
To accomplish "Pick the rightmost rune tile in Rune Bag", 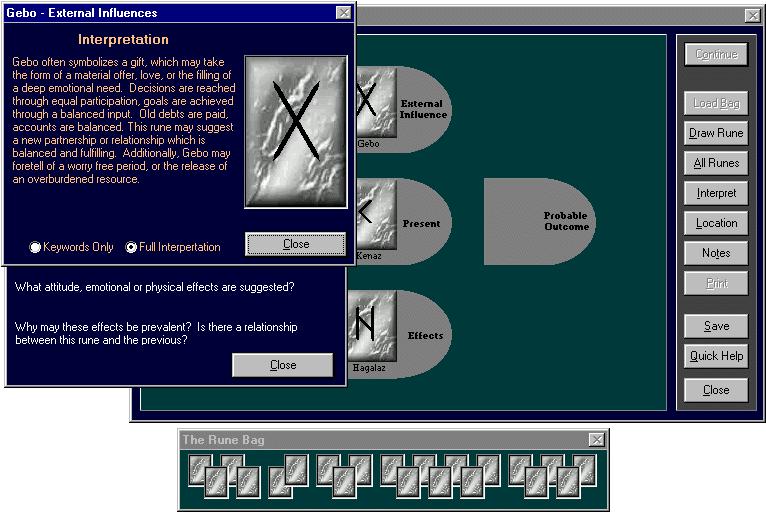I will [x=585, y=470].
